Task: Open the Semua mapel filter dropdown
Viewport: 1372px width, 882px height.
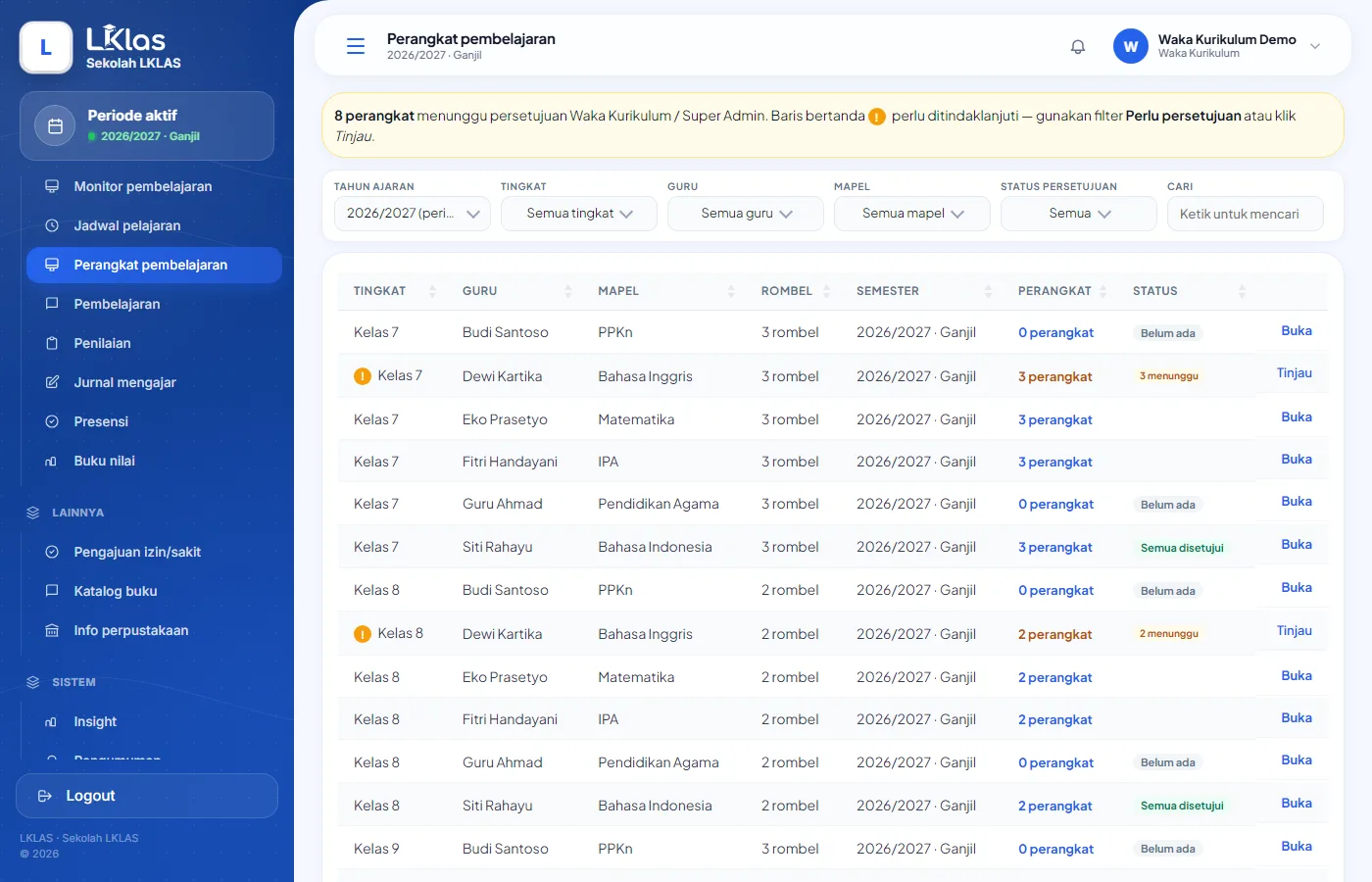Action: point(912,214)
